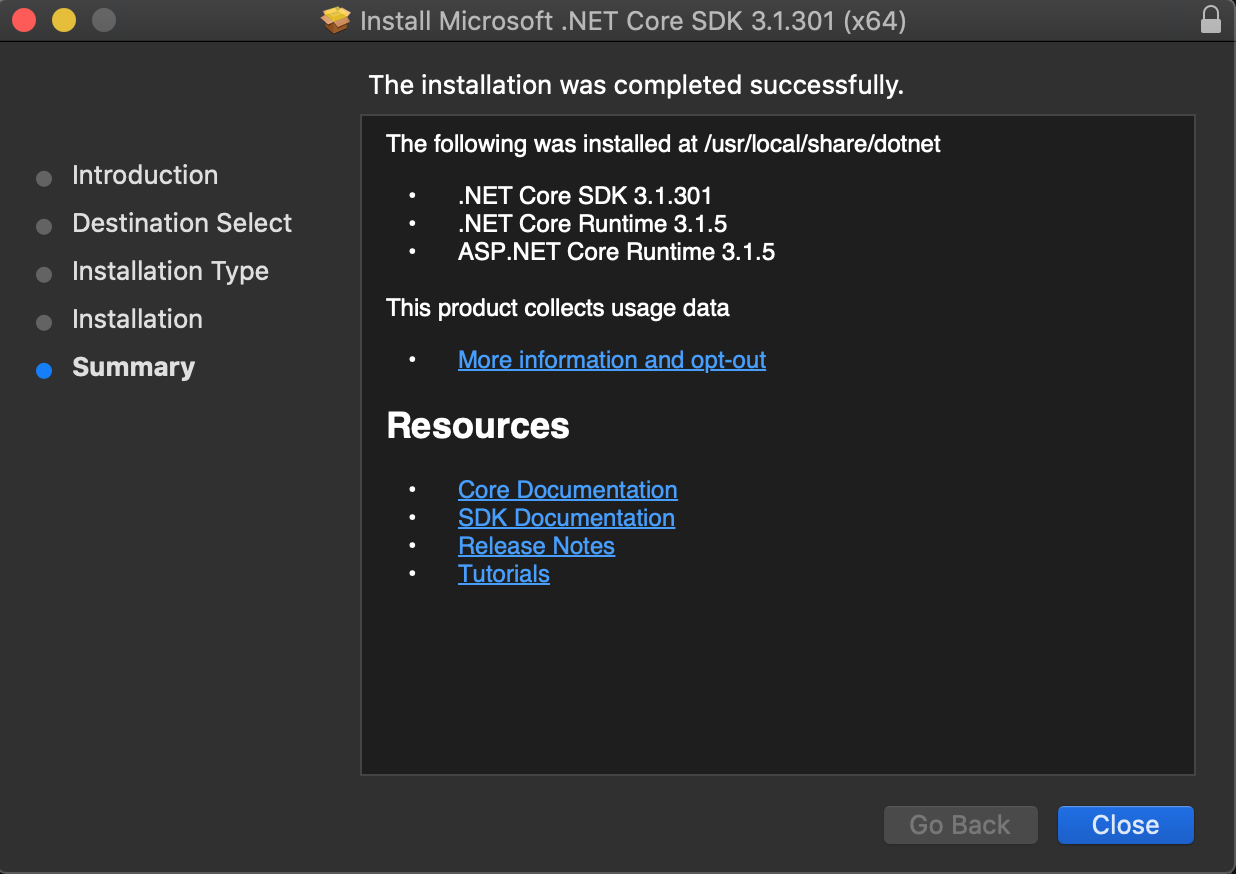Open the Release Notes link
This screenshot has width=1236, height=874.
536,546
